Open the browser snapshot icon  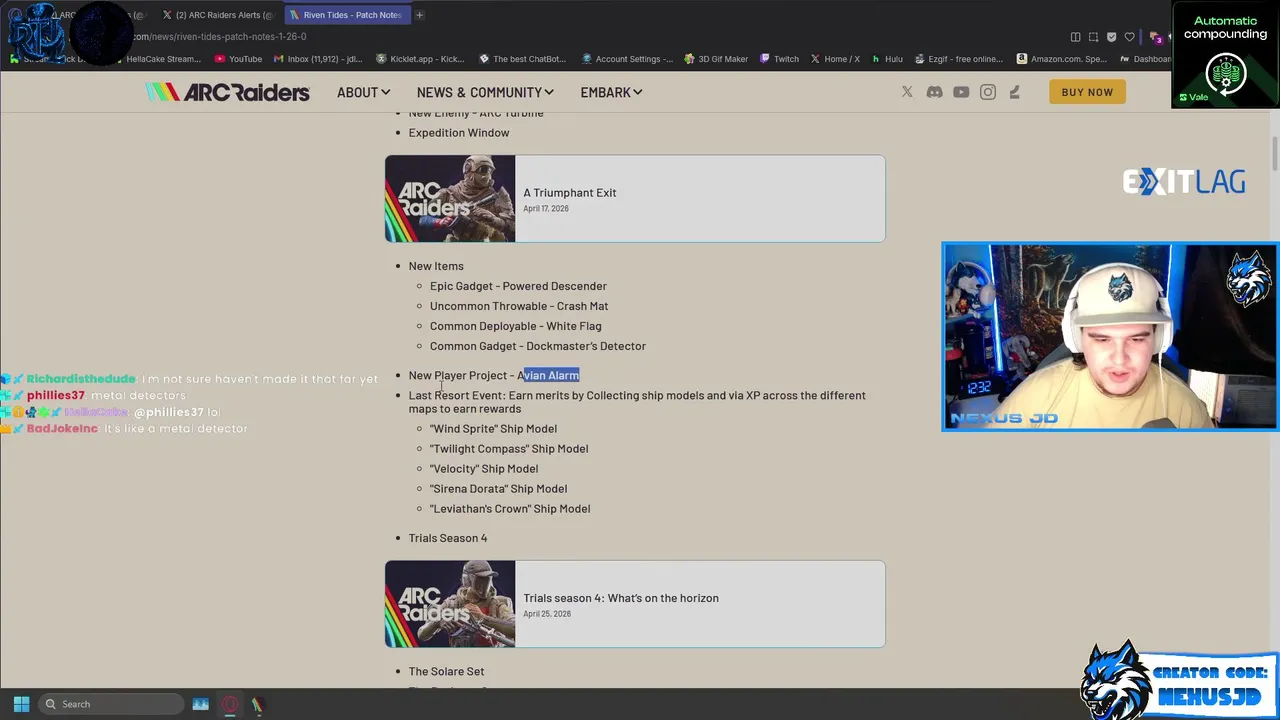(1093, 37)
